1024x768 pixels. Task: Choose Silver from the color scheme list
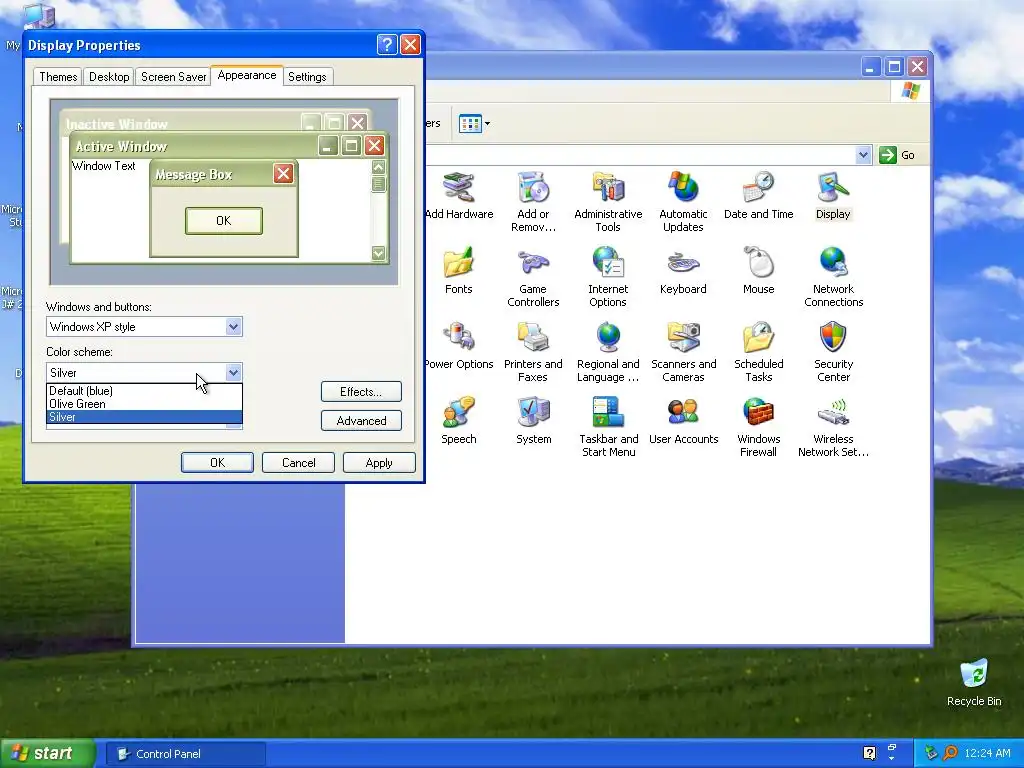144,417
